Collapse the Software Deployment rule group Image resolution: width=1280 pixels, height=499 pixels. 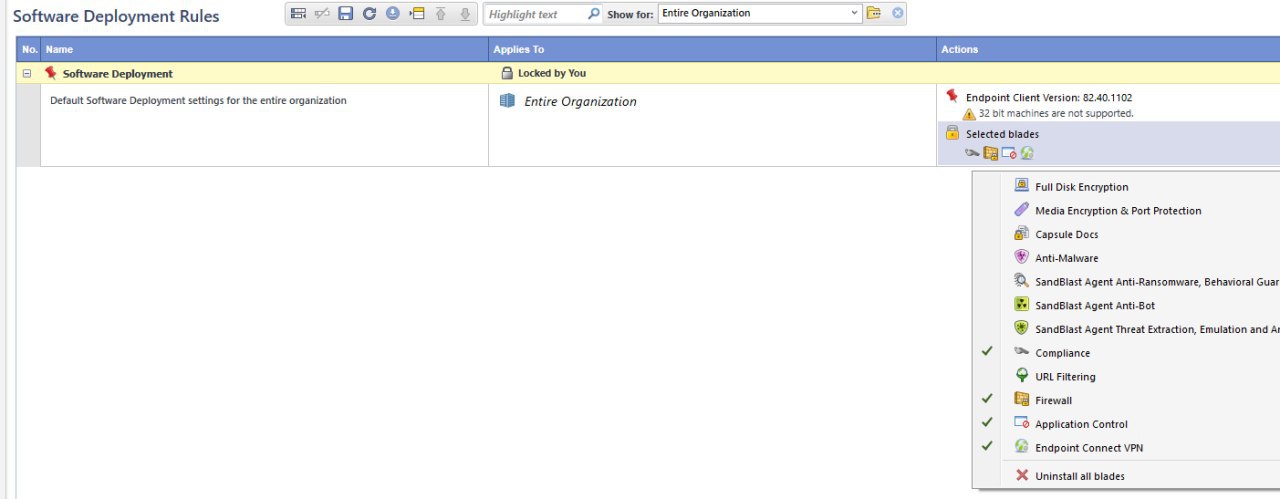point(27,73)
